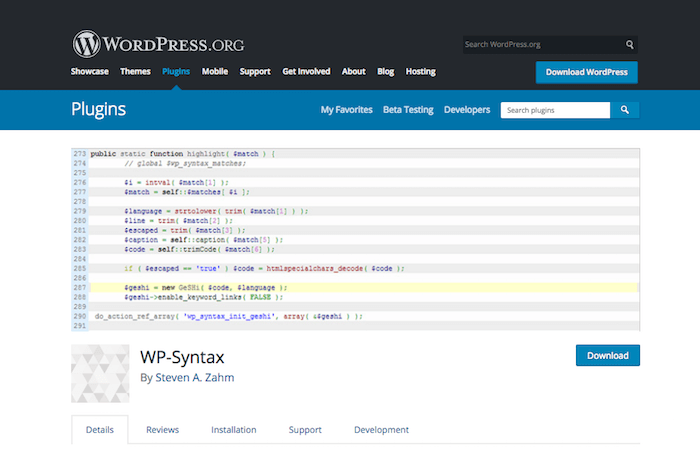This screenshot has height=464, width=700.
Task: Select Plugins in the top navigation
Action: coord(176,71)
